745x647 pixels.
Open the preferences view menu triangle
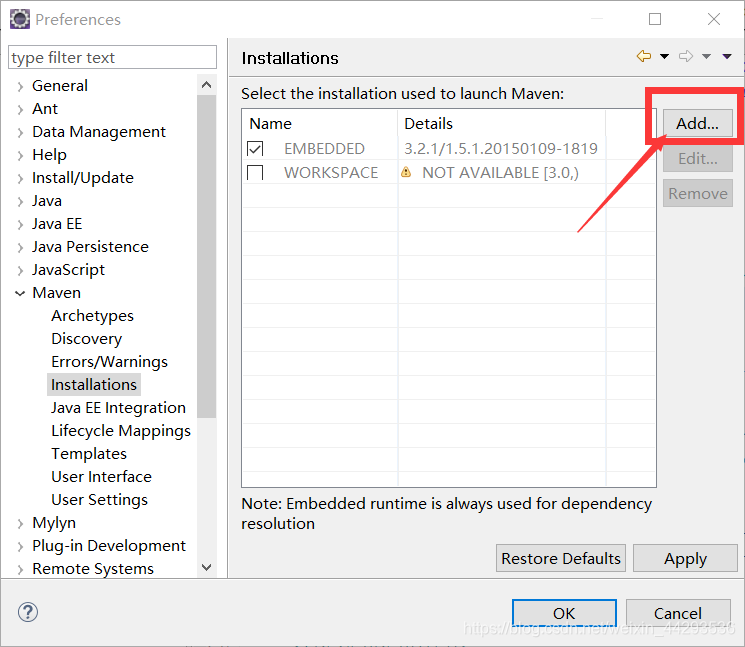tap(727, 57)
